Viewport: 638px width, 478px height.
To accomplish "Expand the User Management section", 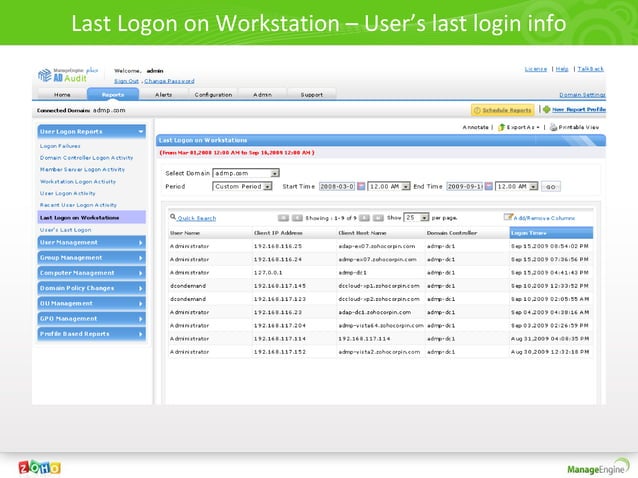I will tap(90, 242).
